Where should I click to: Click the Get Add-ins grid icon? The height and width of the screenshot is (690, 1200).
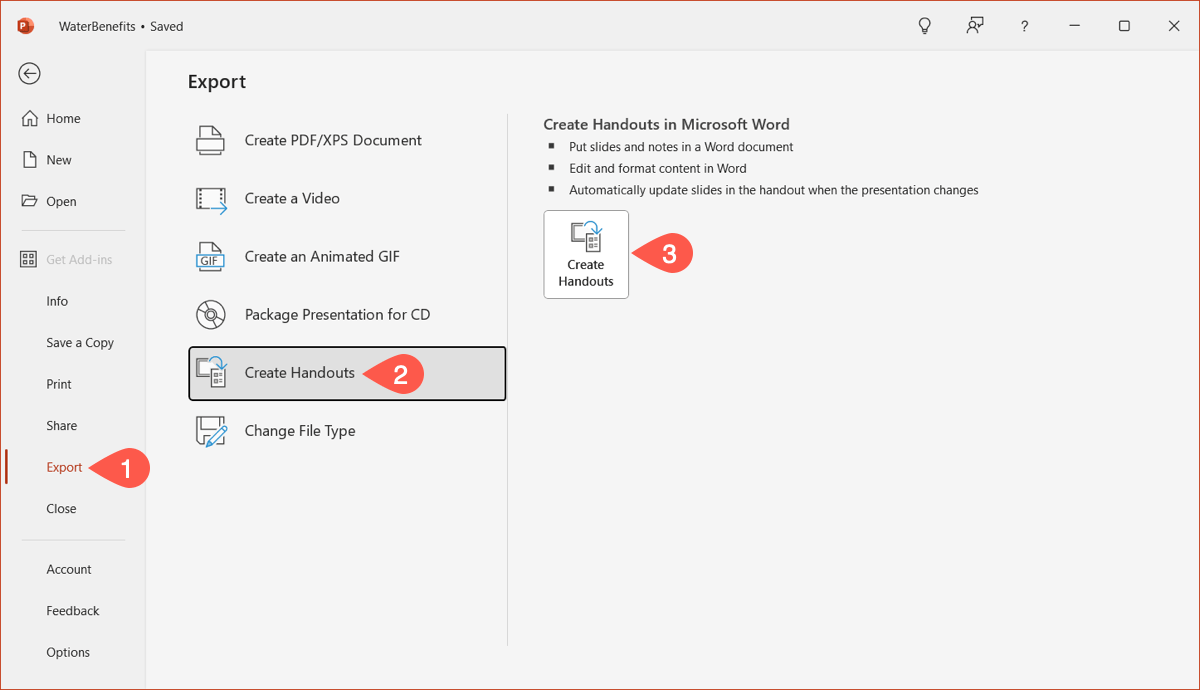[29, 259]
